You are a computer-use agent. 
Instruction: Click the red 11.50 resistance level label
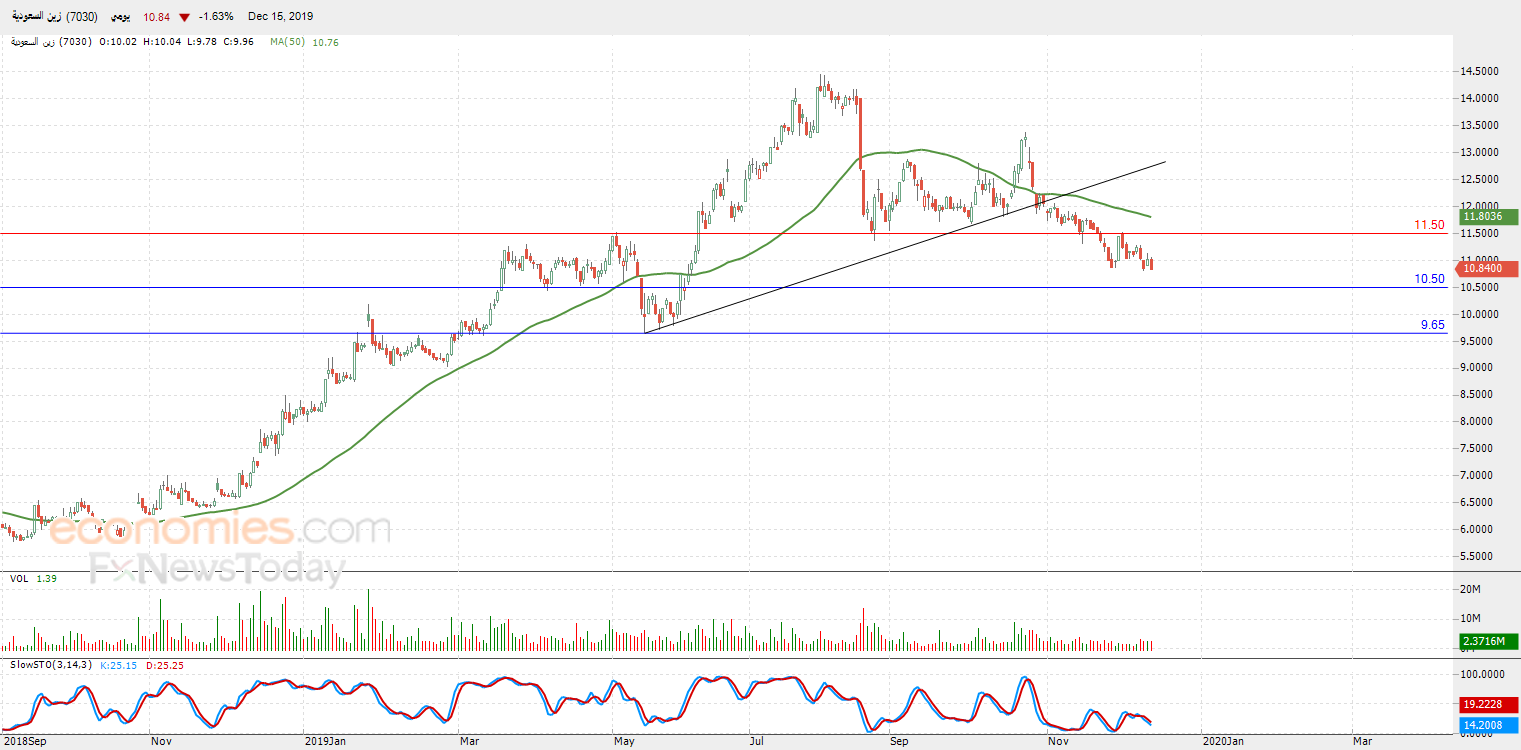click(1430, 225)
